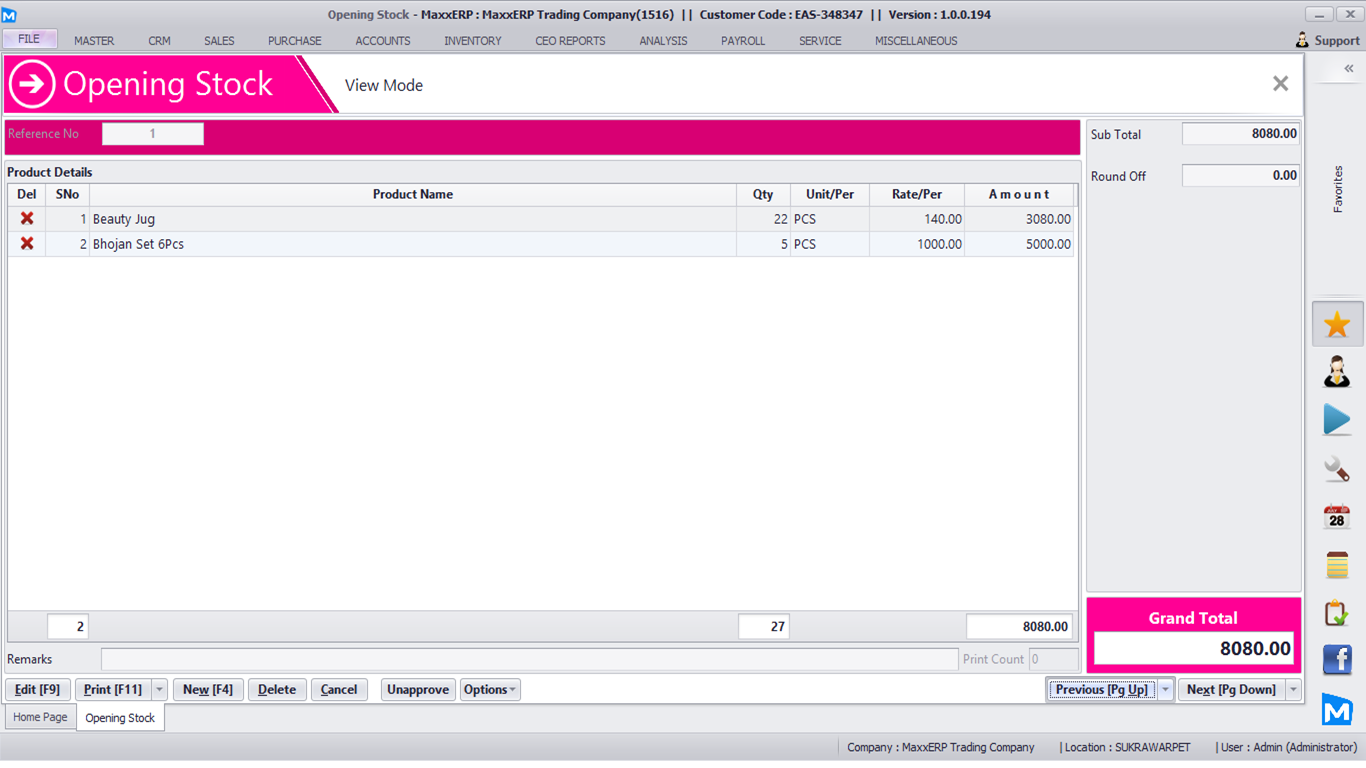Expand the Print [F11] dropdown arrow
The image size is (1366, 768).
(x=160, y=690)
